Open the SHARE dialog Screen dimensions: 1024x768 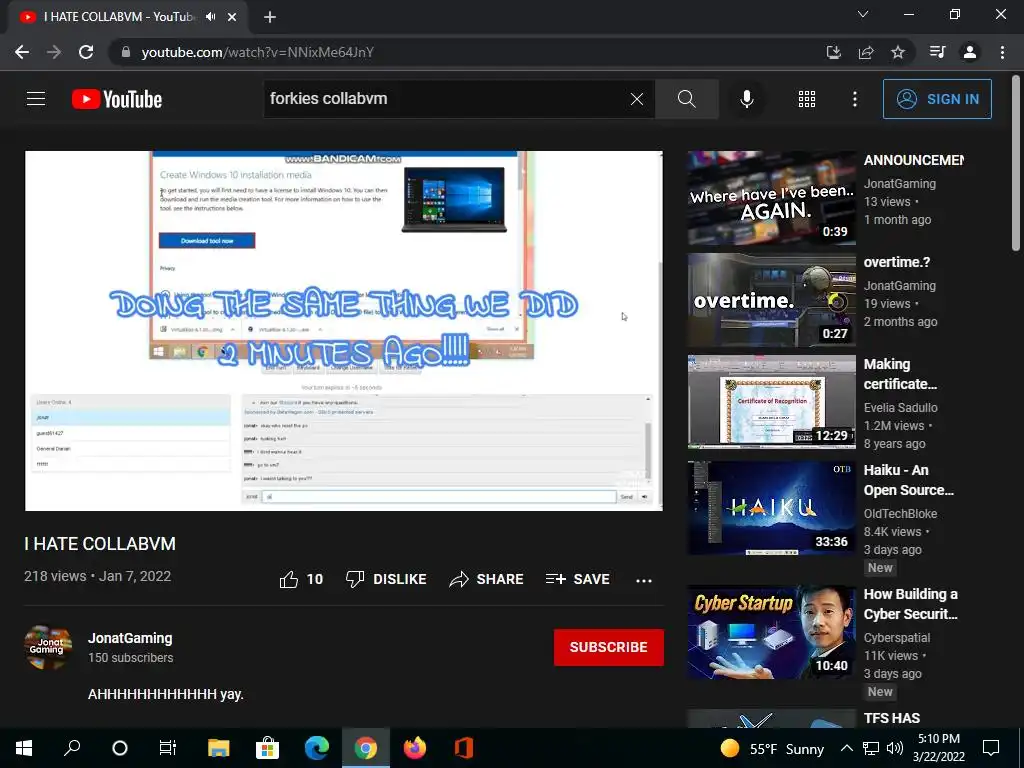coord(487,579)
